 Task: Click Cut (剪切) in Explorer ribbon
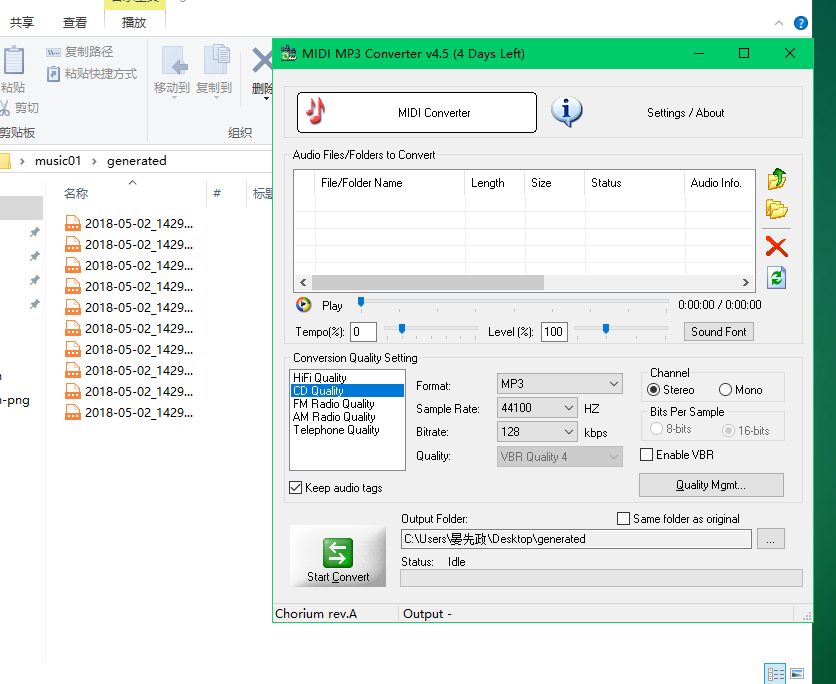(20, 108)
